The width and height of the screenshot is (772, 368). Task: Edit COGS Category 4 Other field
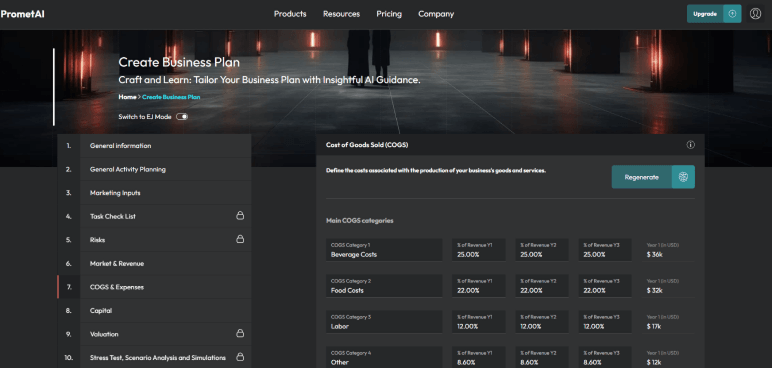tap(384, 358)
